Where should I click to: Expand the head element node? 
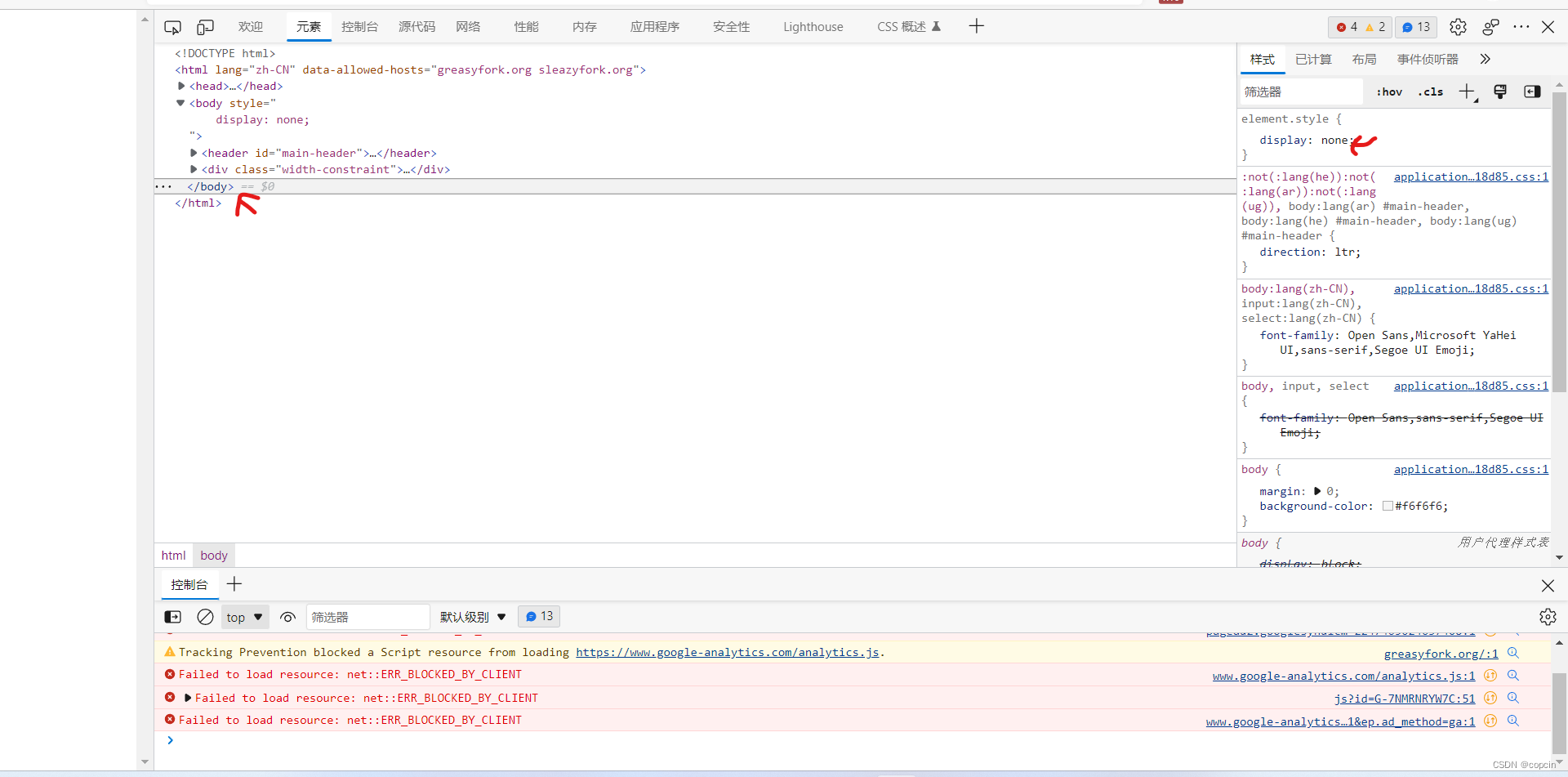point(181,86)
